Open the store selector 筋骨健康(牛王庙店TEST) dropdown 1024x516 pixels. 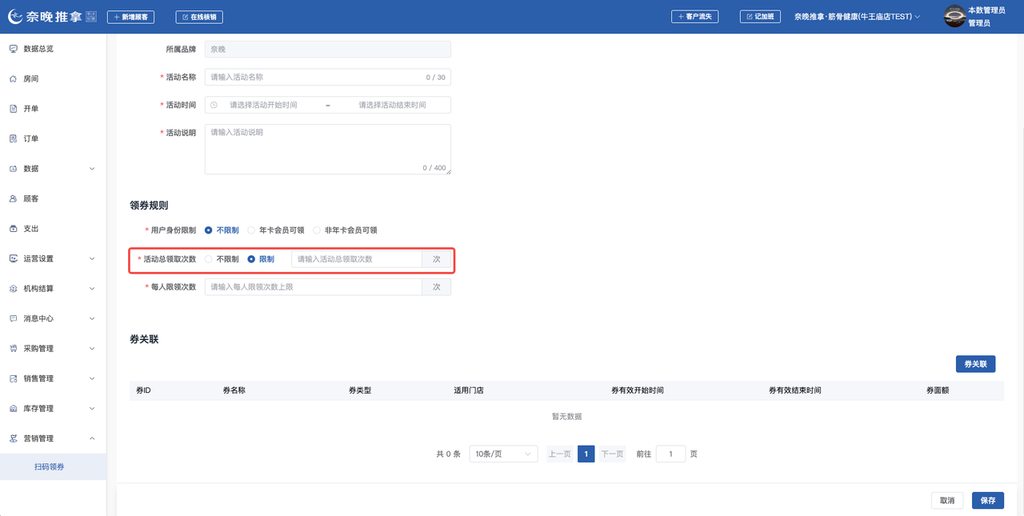(857, 17)
